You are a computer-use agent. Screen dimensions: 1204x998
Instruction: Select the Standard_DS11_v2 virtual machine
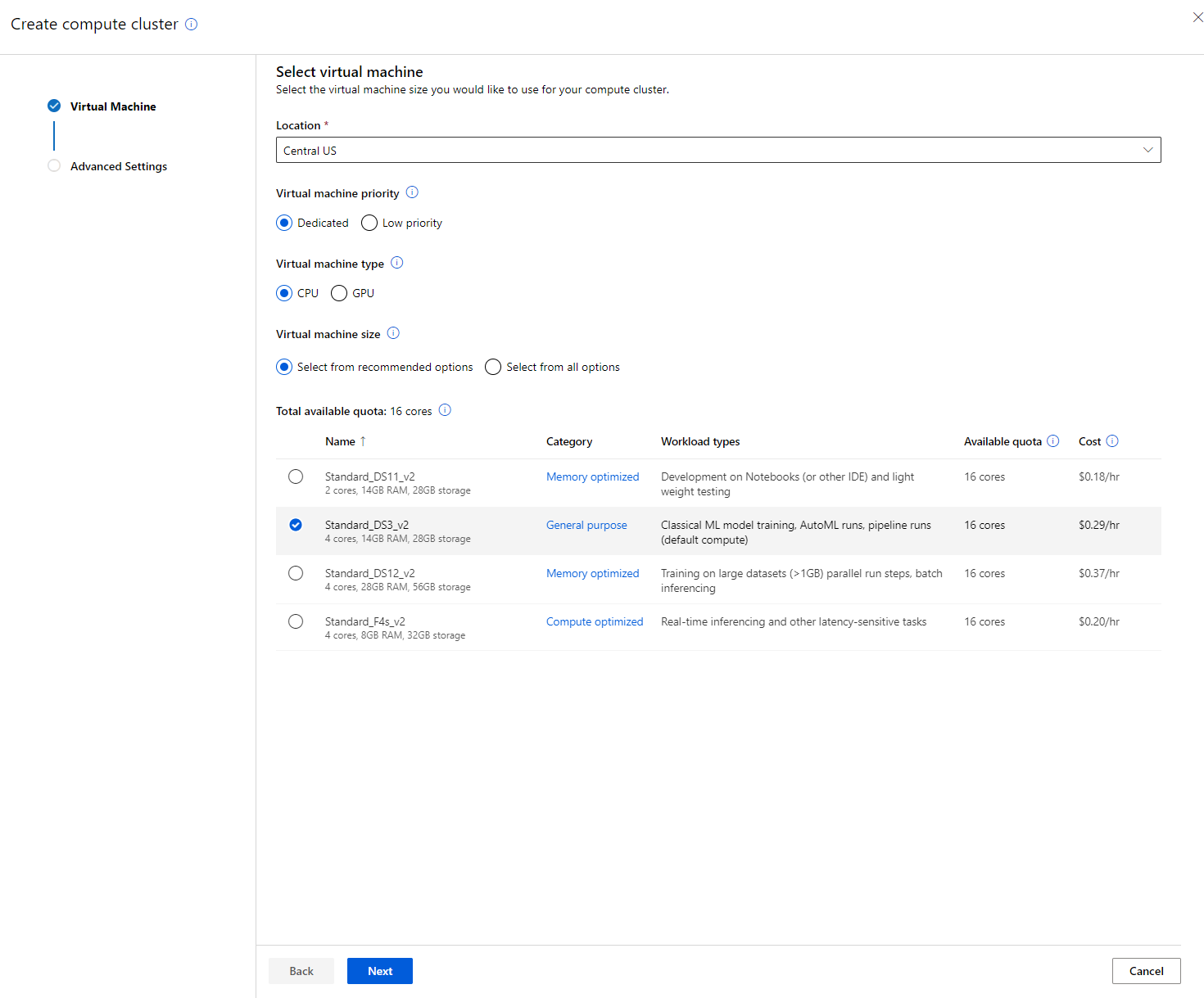296,476
